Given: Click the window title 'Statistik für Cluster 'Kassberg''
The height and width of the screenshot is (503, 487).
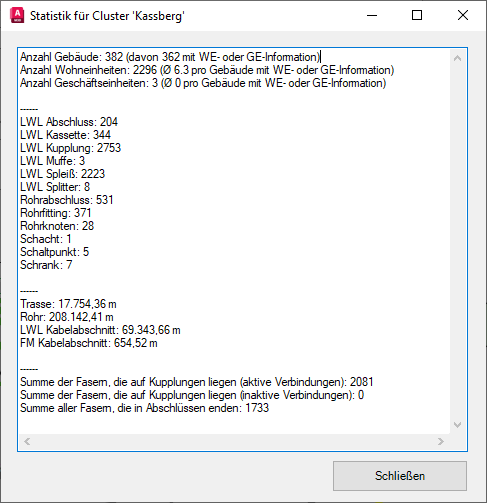Looking at the screenshot, I should click(107, 16).
